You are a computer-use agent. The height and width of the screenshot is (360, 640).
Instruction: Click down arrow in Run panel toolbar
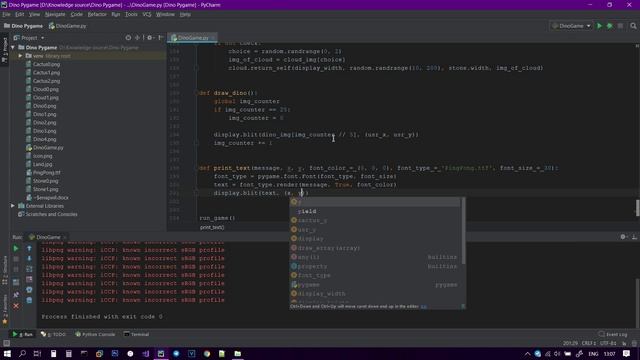click(x=29, y=258)
